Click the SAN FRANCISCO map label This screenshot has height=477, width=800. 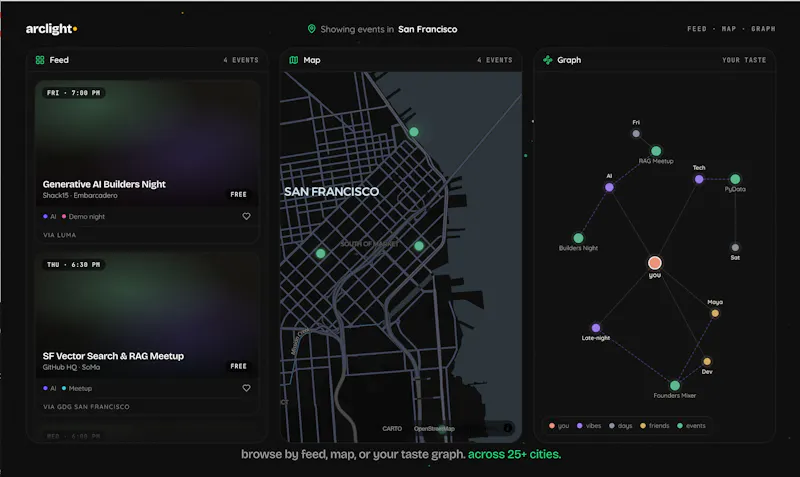(331, 192)
